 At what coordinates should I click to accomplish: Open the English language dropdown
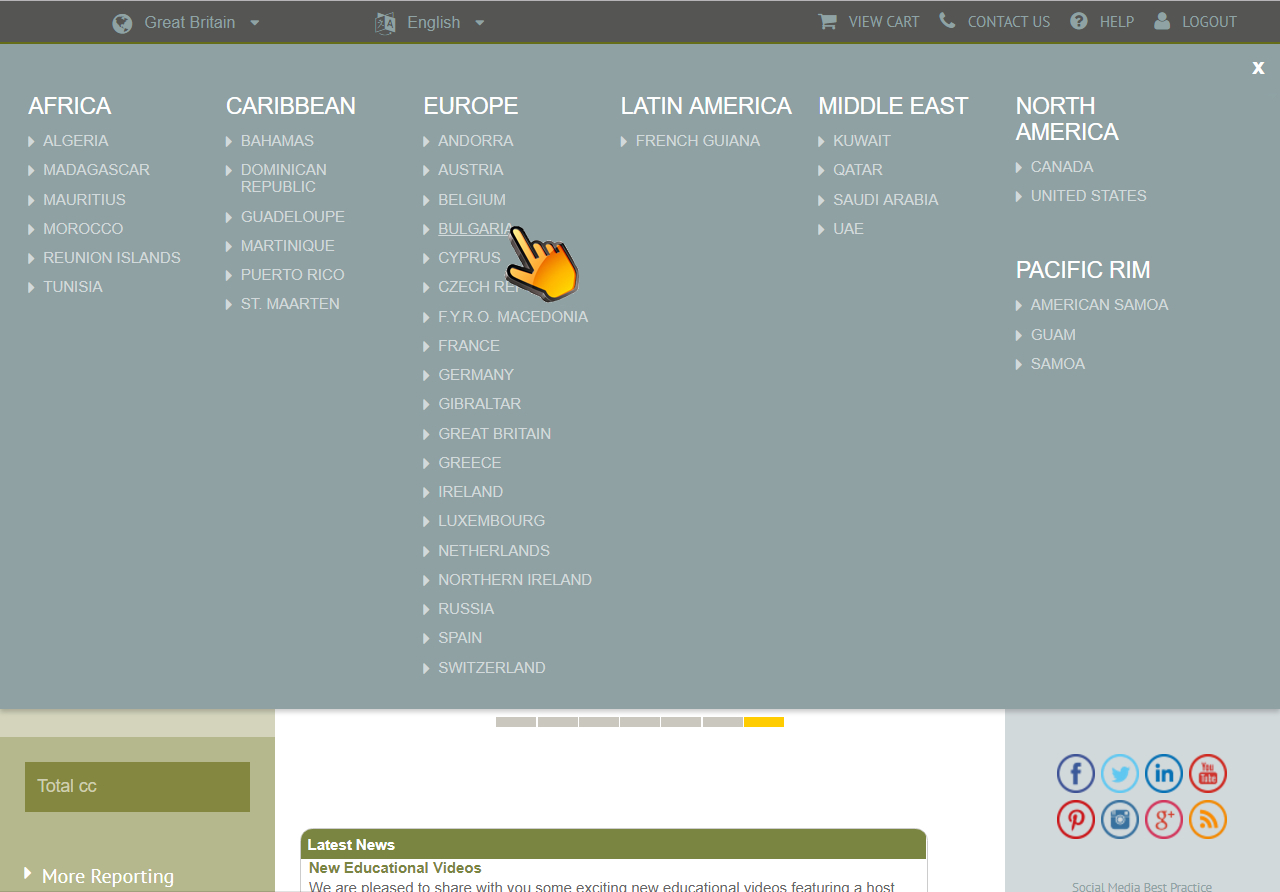(x=431, y=22)
